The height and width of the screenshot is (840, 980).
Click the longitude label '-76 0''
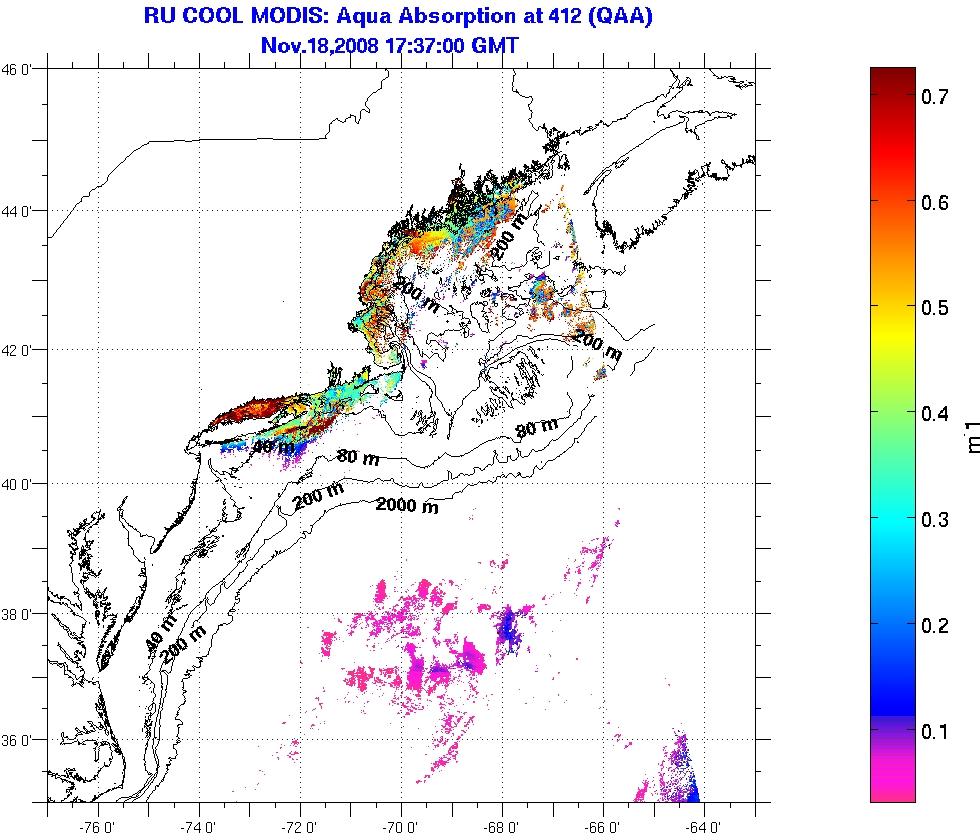pos(97,828)
